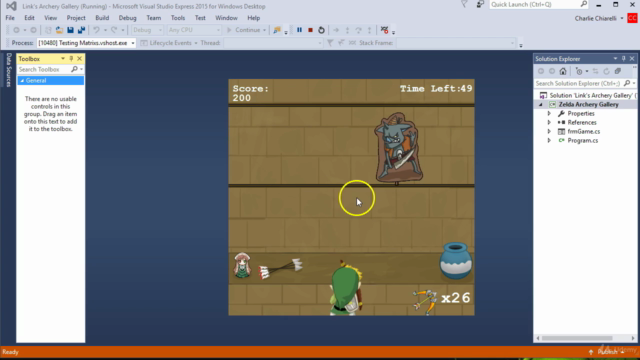Open the Continue button dropdown arrow

[264, 30]
